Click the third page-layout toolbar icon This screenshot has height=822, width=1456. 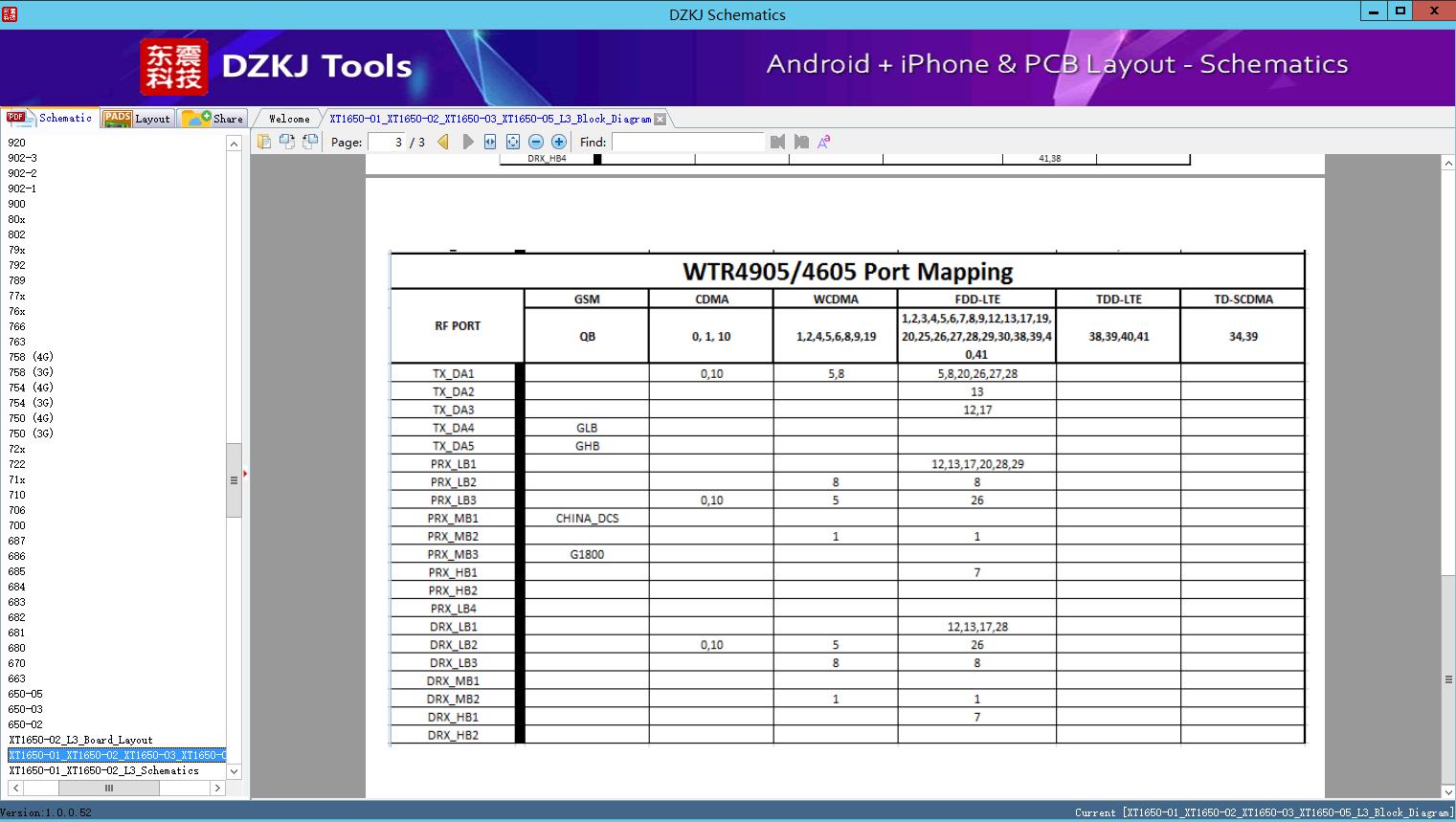(309, 142)
